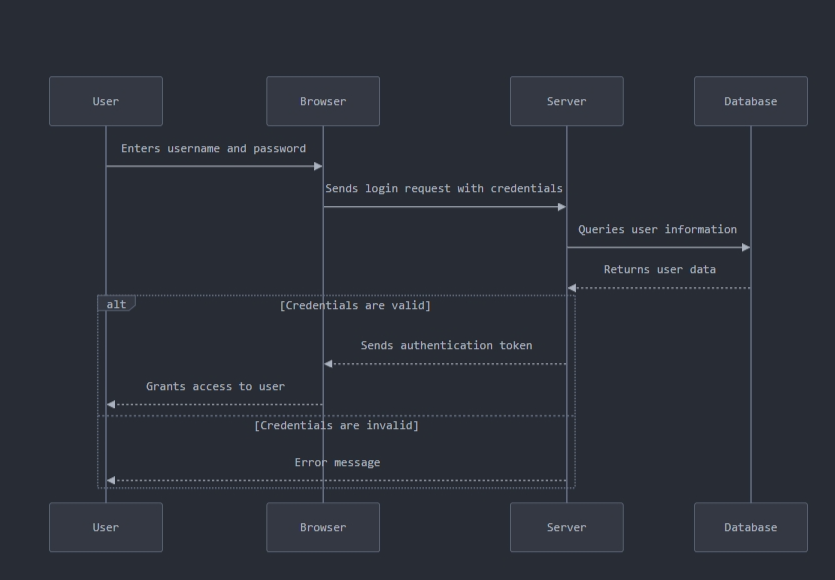Click the User lifeline box at top
This screenshot has width=835, height=580.
105,100
